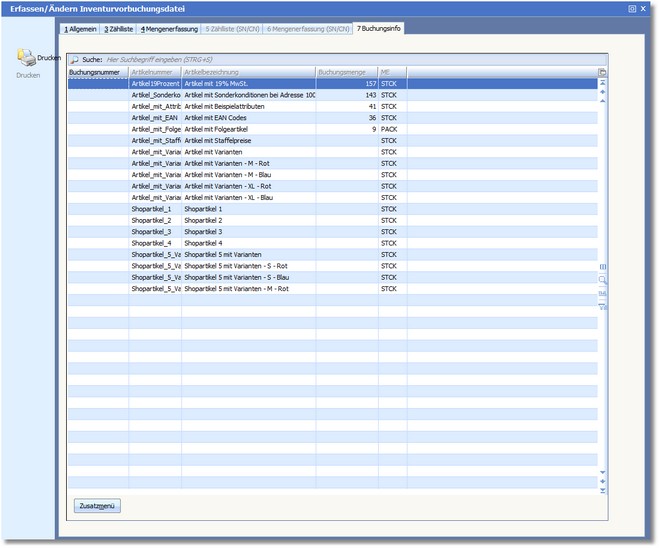This screenshot has height=548, width=659.
Task: Click the search magnifier icon beside Suche
Action: 74,60
